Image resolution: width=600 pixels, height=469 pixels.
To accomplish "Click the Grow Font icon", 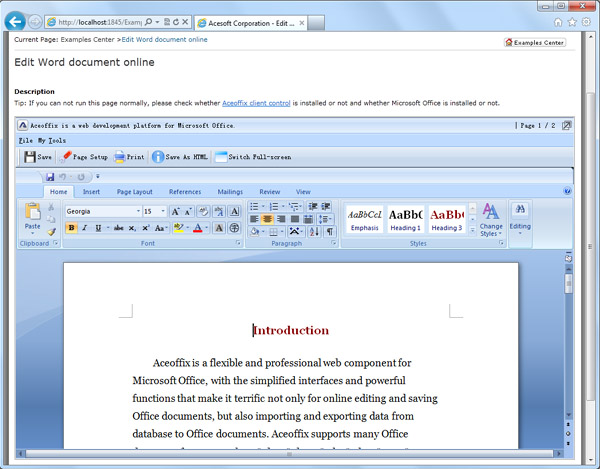I will (x=175, y=212).
